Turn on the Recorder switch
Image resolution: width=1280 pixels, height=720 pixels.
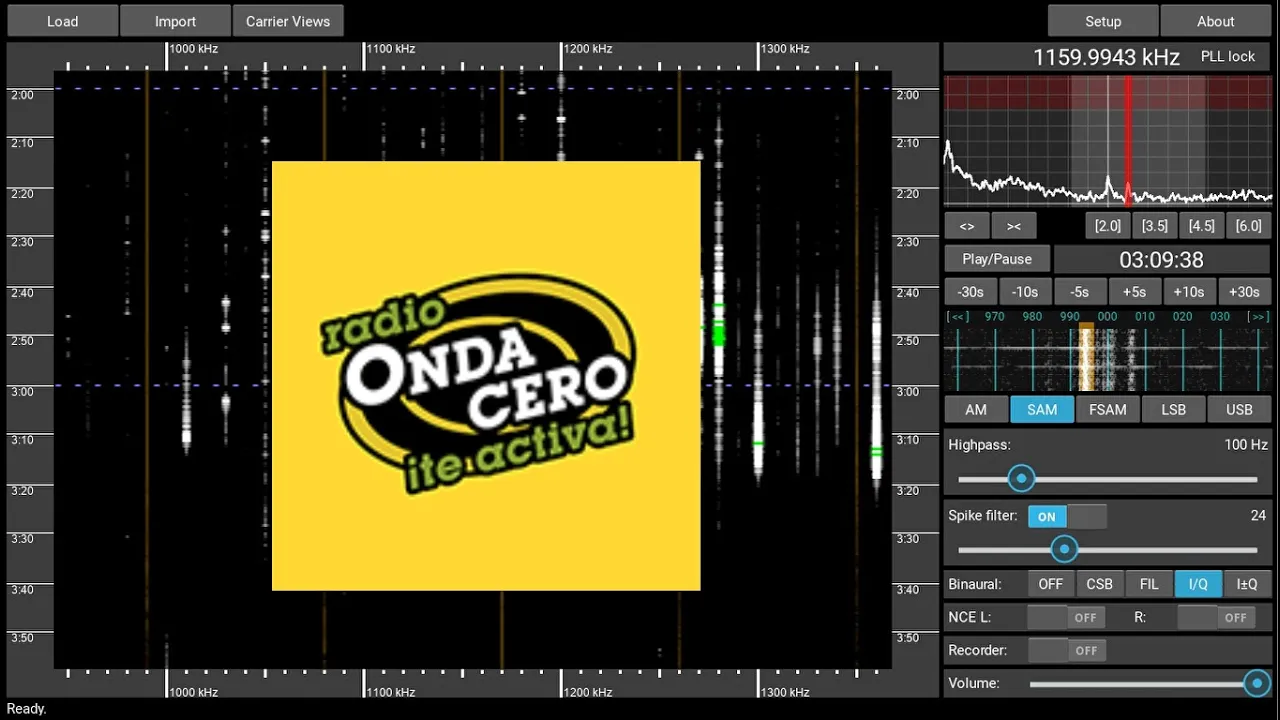click(x=1066, y=651)
